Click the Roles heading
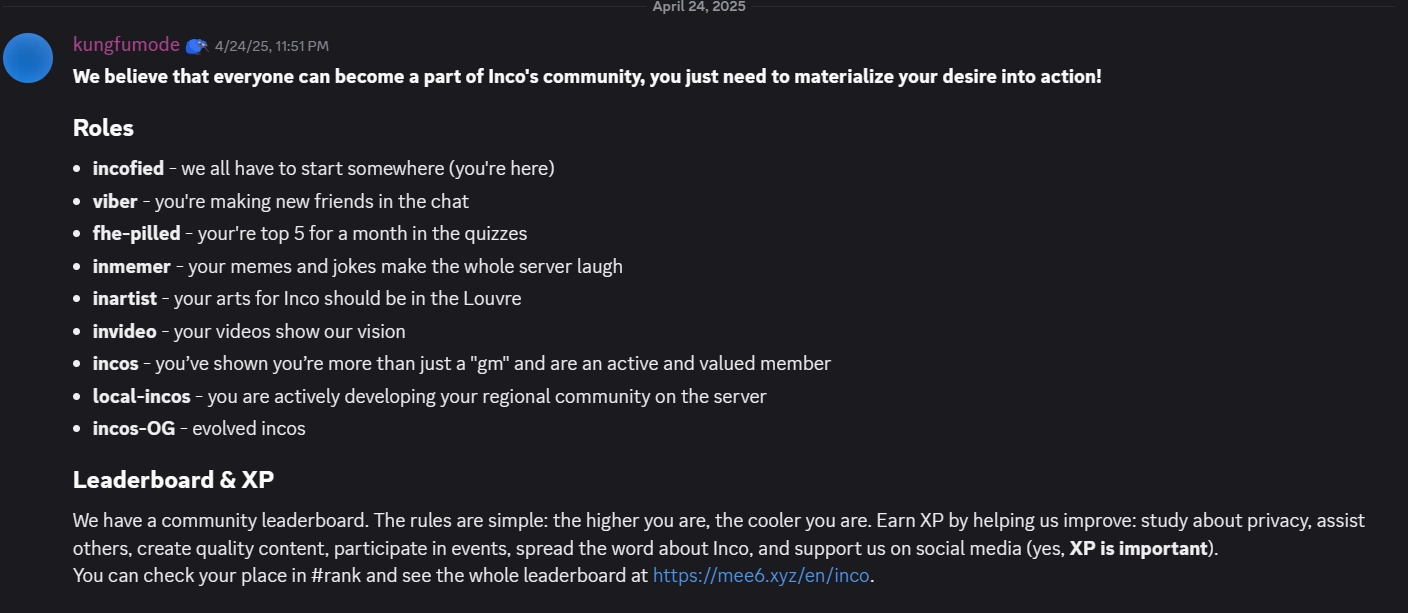 [103, 128]
